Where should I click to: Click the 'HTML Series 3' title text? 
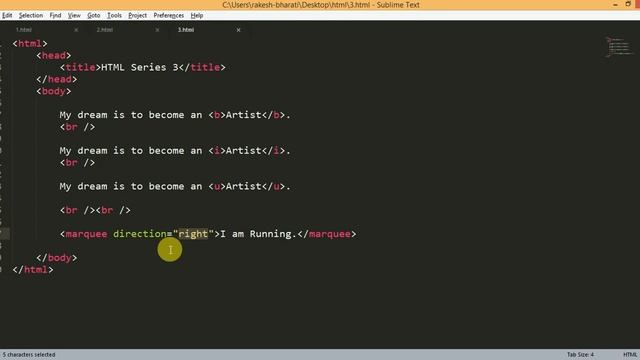pos(140,67)
